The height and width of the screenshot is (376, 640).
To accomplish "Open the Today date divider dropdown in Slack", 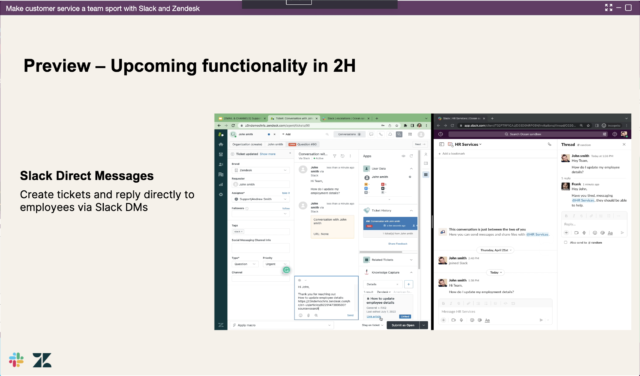I will [x=495, y=272].
